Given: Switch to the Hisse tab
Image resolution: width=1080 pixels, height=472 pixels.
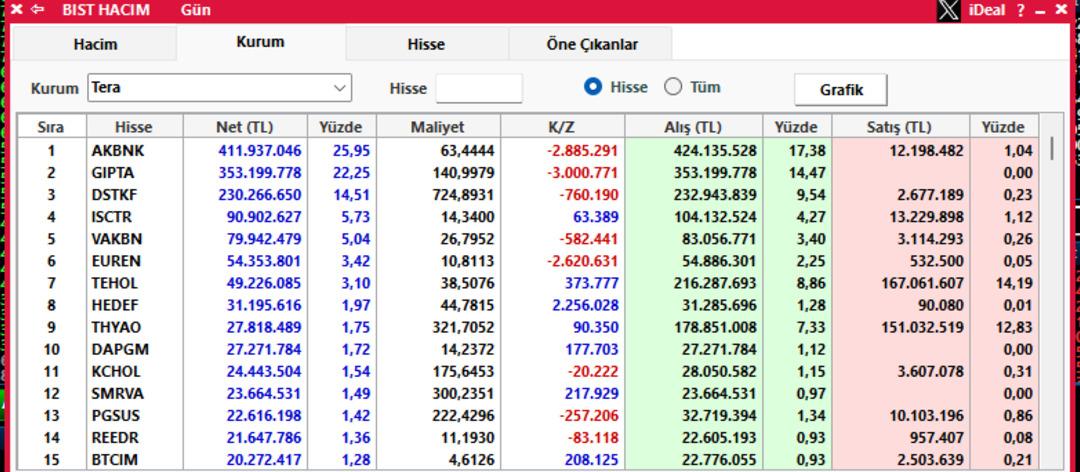Looking at the screenshot, I should click(x=426, y=45).
